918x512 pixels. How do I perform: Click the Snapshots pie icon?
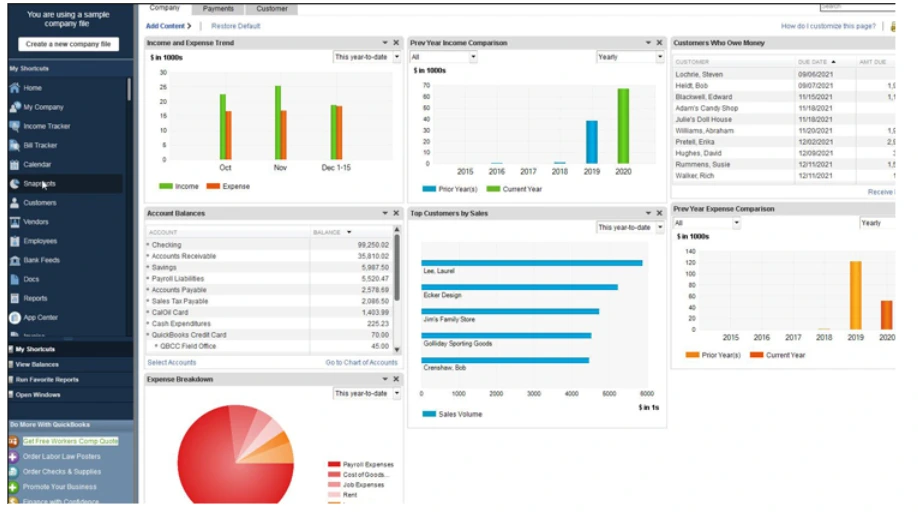[x=15, y=184]
